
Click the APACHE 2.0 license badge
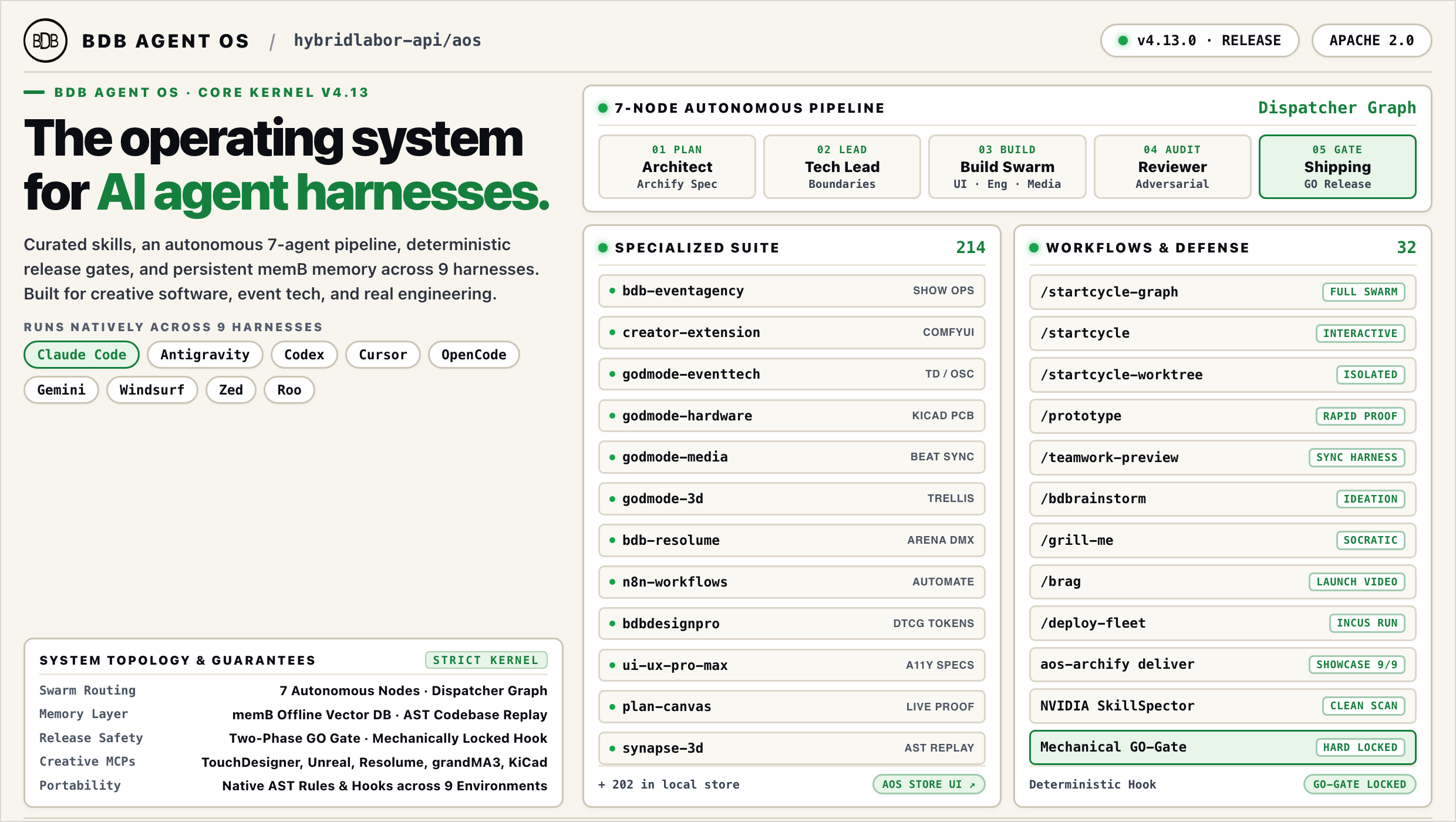(1371, 41)
